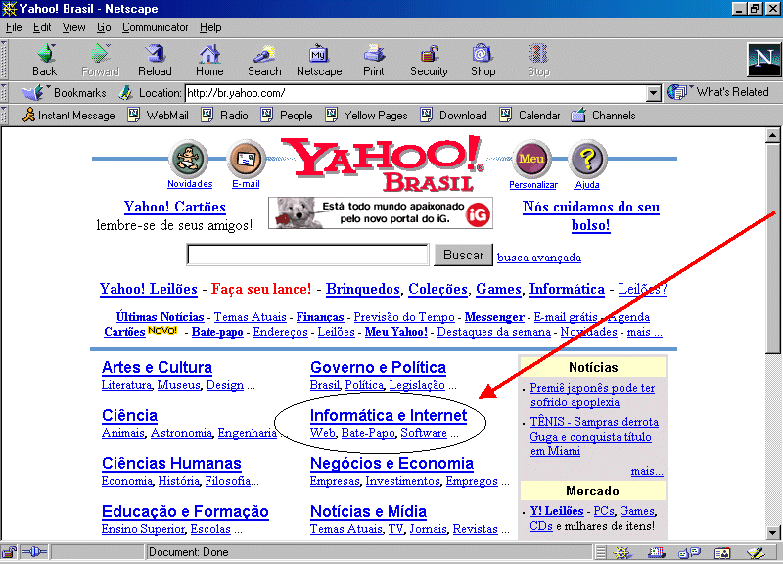Open the Ciência category link

click(130, 416)
